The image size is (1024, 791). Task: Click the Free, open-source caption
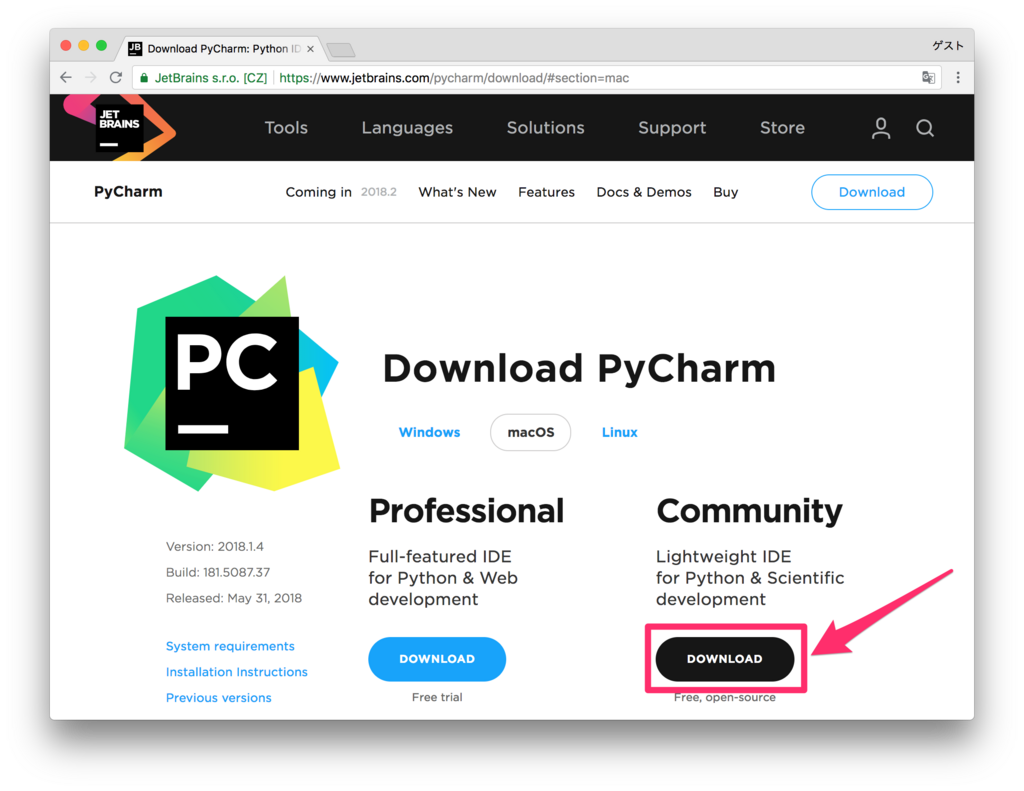(725, 698)
